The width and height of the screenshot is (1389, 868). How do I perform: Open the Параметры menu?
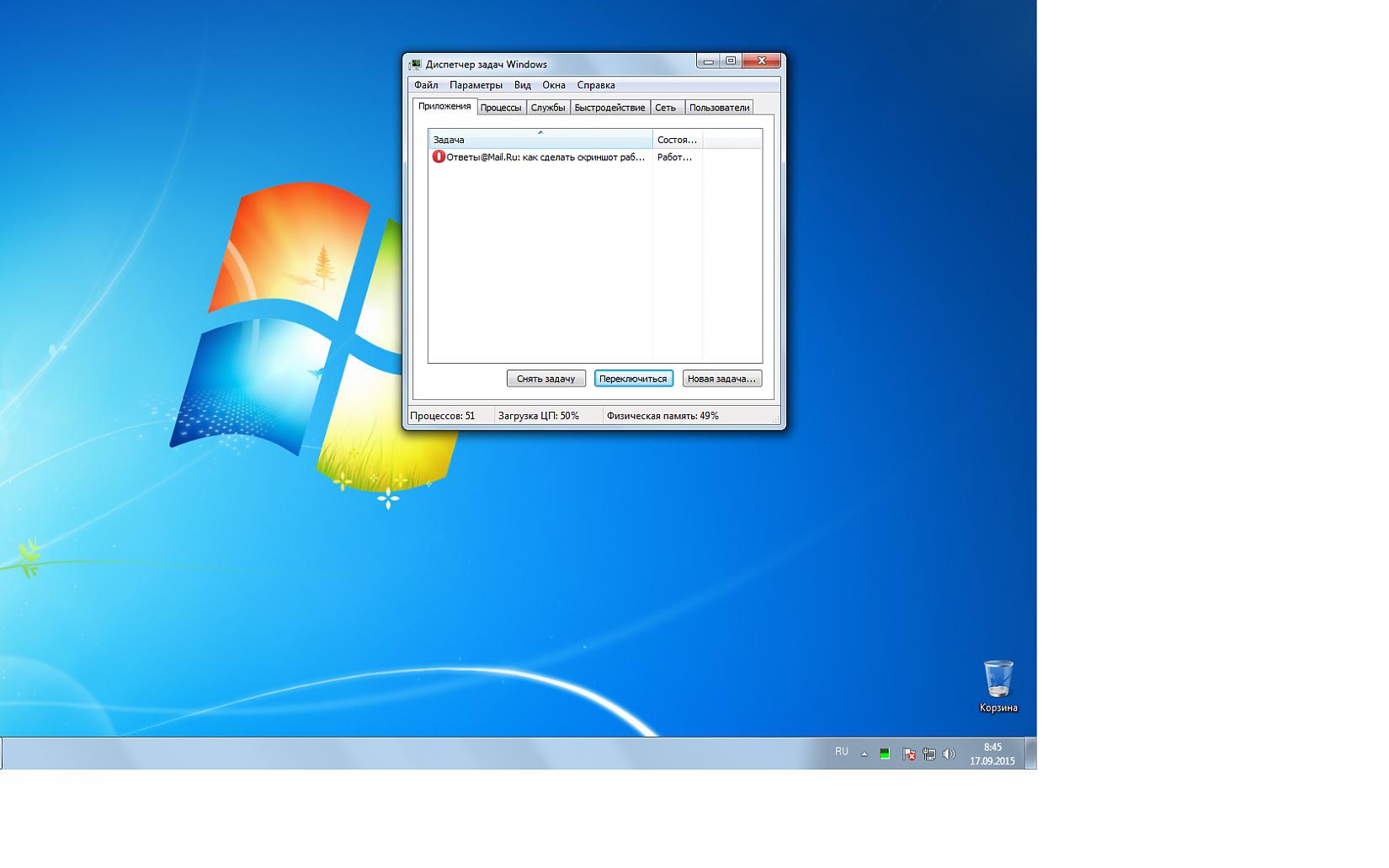pos(476,85)
